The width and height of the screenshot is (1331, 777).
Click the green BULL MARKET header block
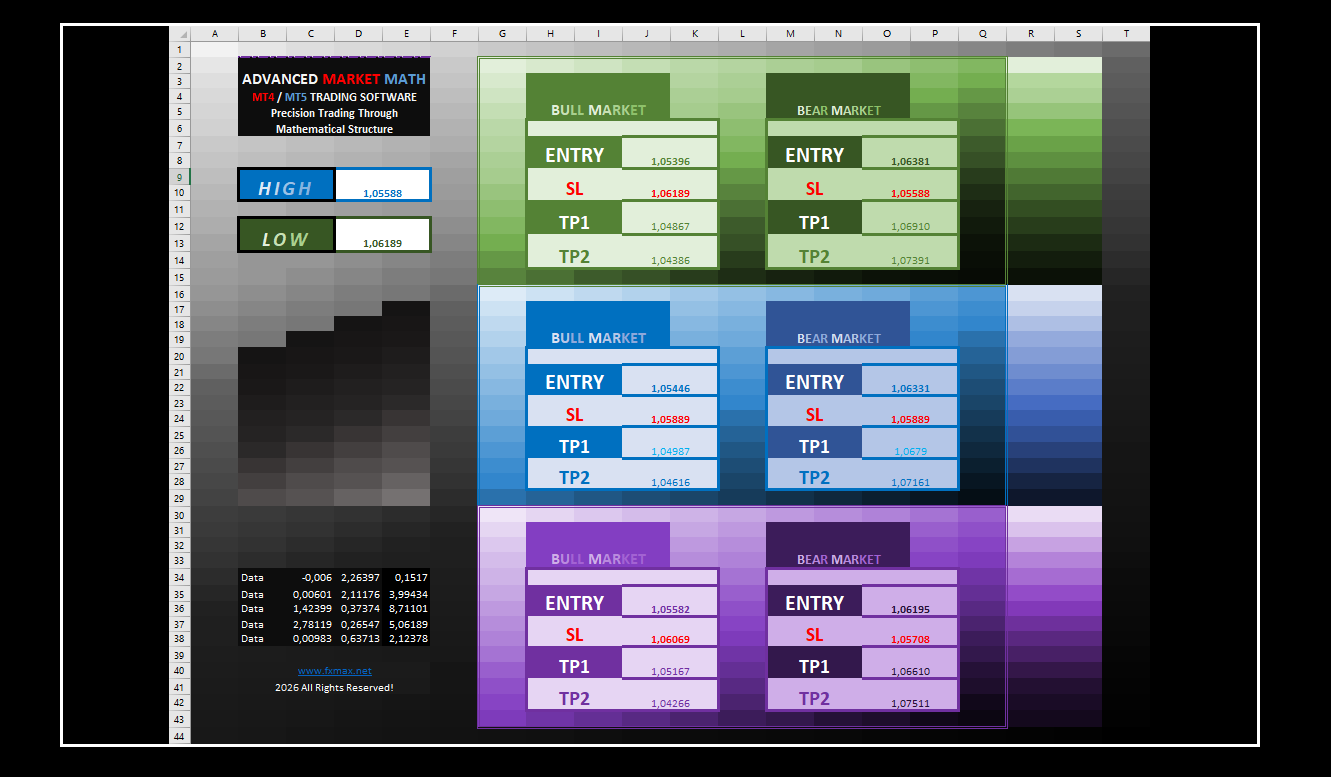pyautogui.click(x=598, y=98)
